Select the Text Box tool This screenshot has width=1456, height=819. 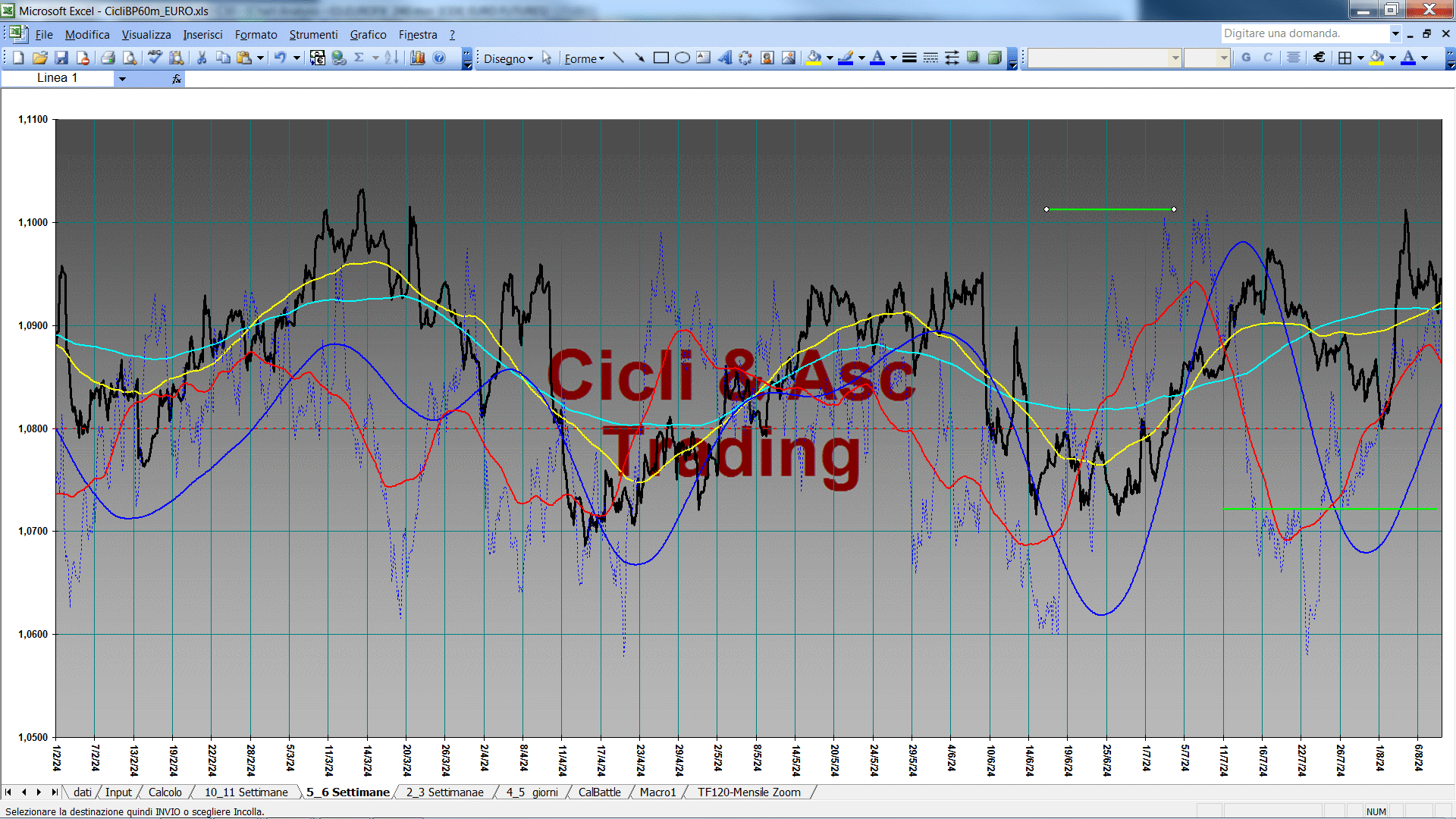pos(703,58)
